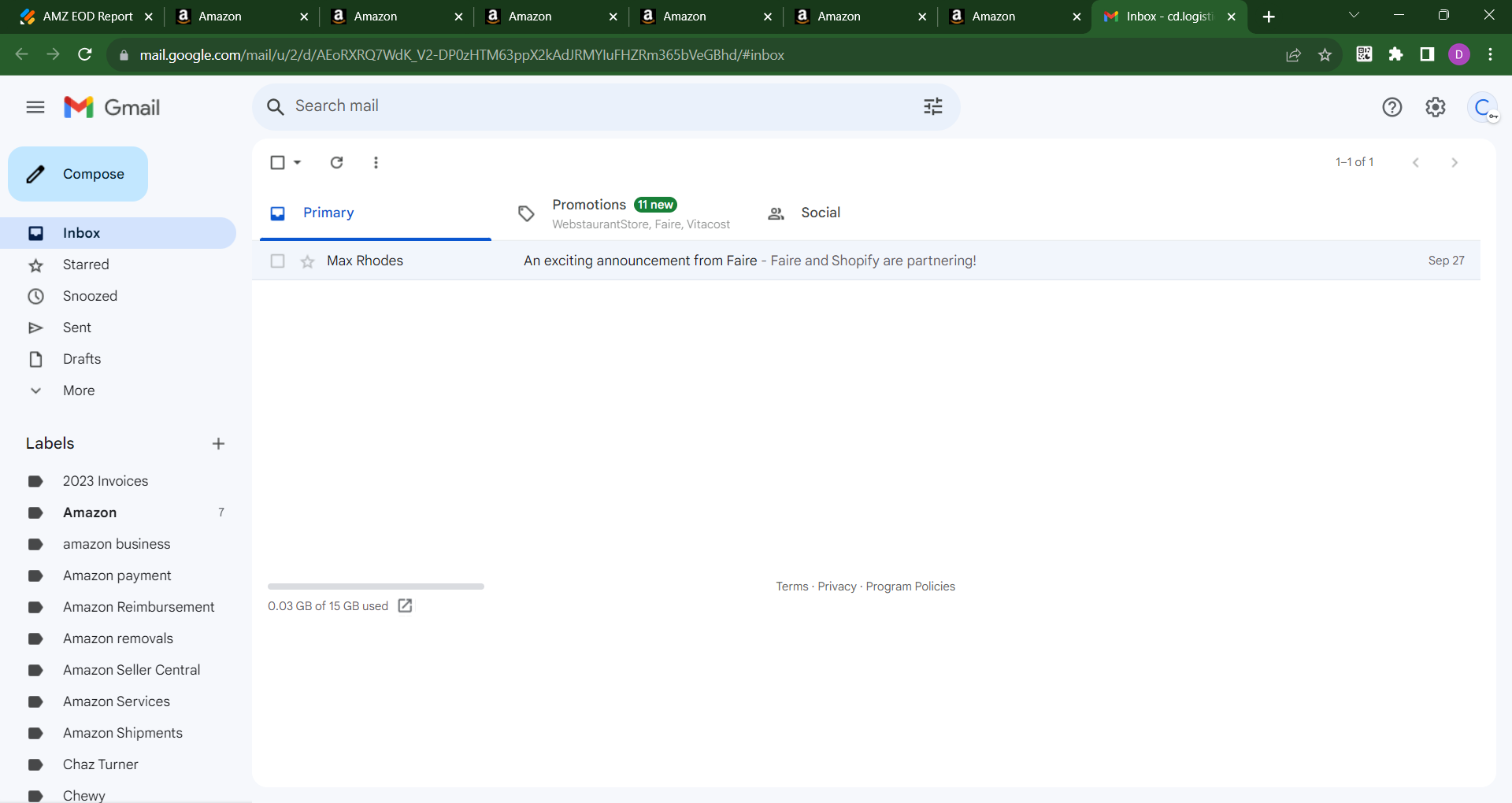
Task: Open the Faire announcement email
Action: click(x=866, y=261)
